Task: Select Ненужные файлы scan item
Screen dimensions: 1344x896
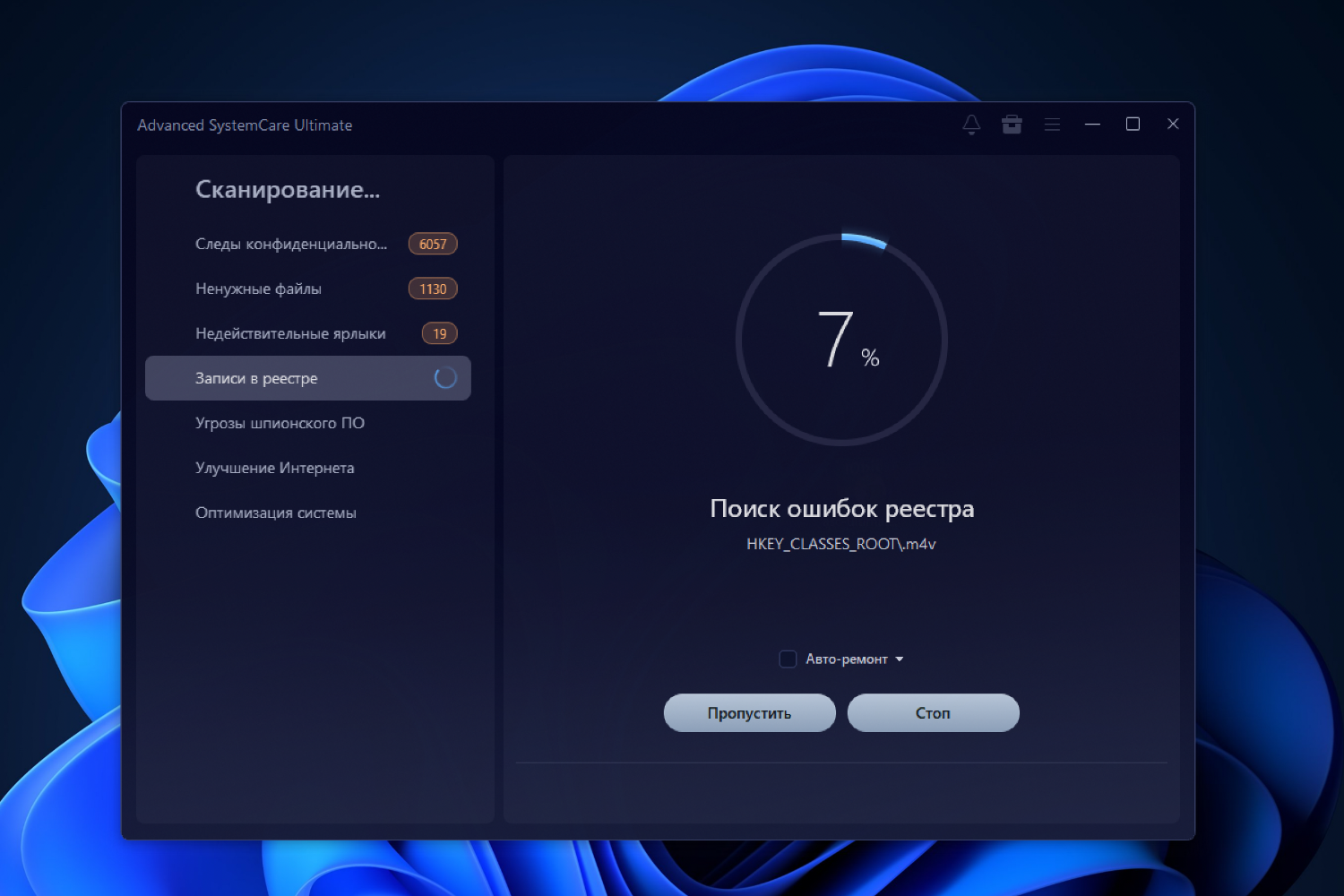Action: point(308,289)
